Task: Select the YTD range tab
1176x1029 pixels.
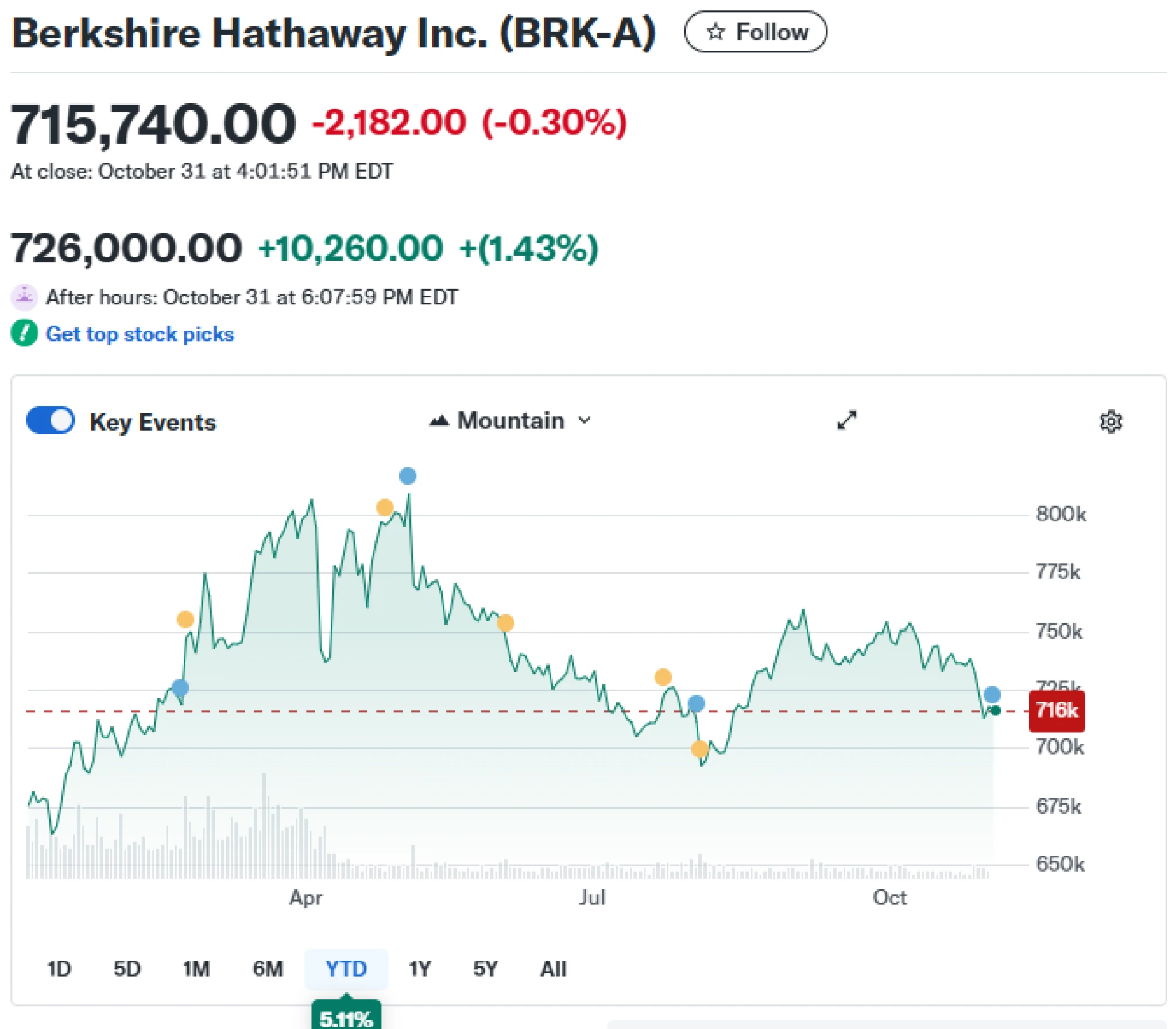Action: click(346, 969)
